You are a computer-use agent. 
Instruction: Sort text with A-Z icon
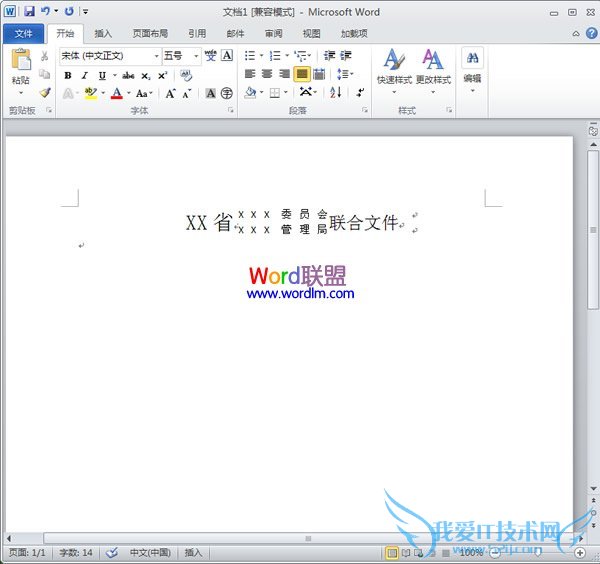click(x=335, y=93)
